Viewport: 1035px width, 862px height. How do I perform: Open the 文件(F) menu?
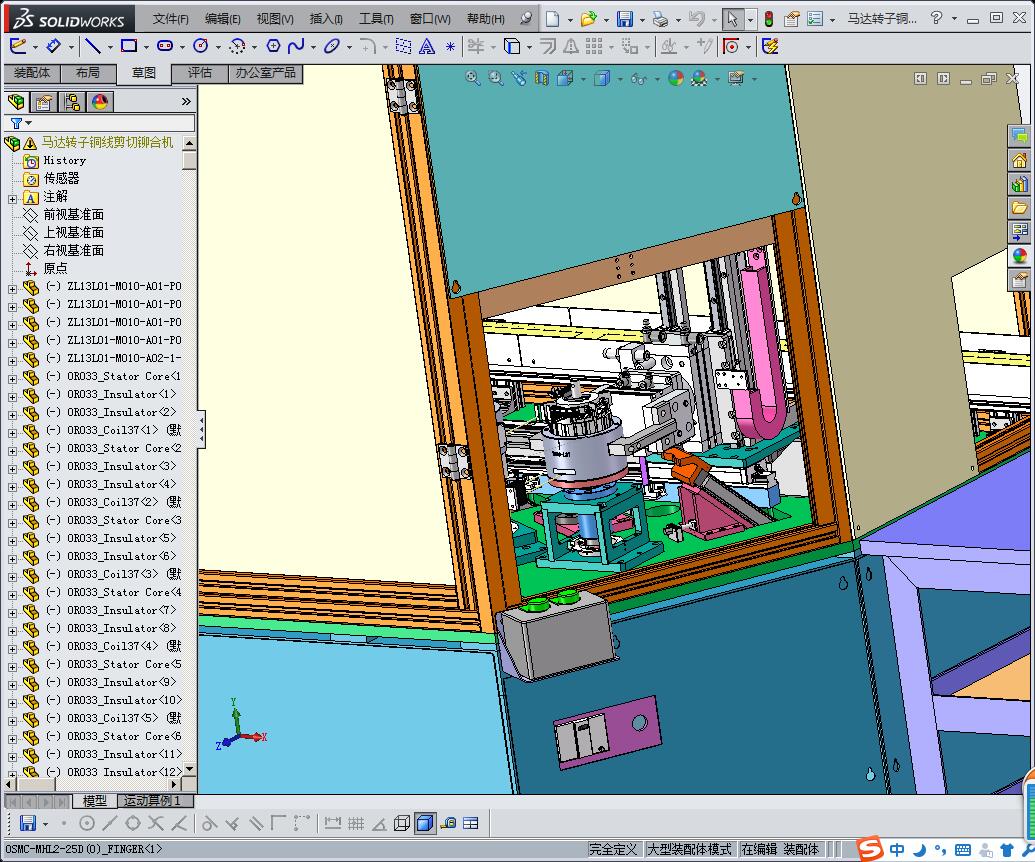[x=170, y=18]
